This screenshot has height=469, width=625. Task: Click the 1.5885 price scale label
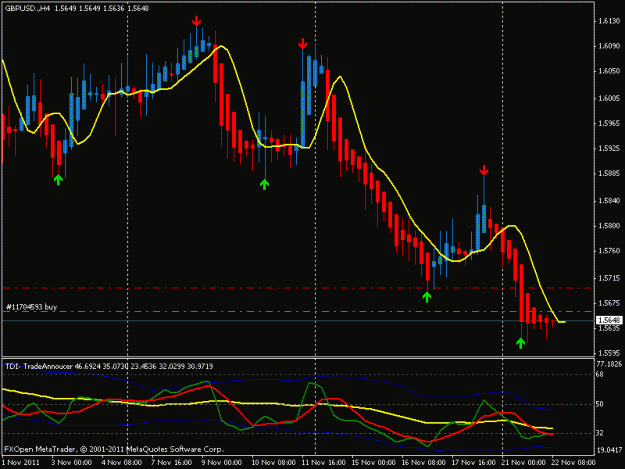[x=609, y=173]
